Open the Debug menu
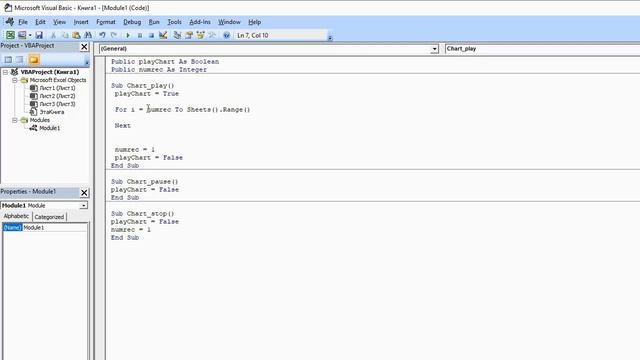The width and height of the screenshot is (640, 360). click(132, 22)
